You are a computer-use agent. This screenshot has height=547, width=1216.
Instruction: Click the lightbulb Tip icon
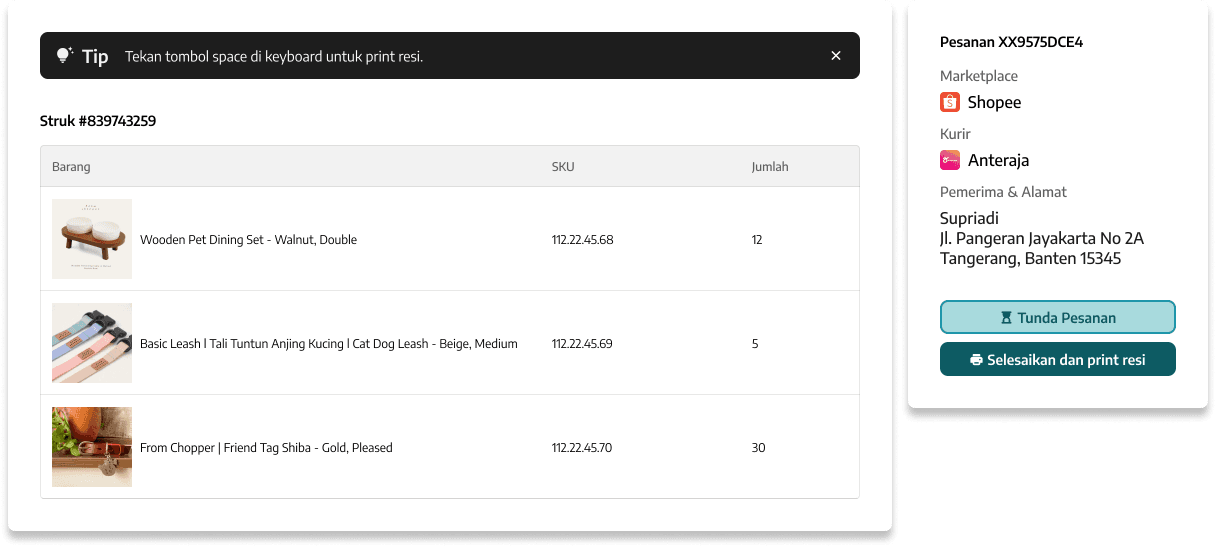click(64, 56)
